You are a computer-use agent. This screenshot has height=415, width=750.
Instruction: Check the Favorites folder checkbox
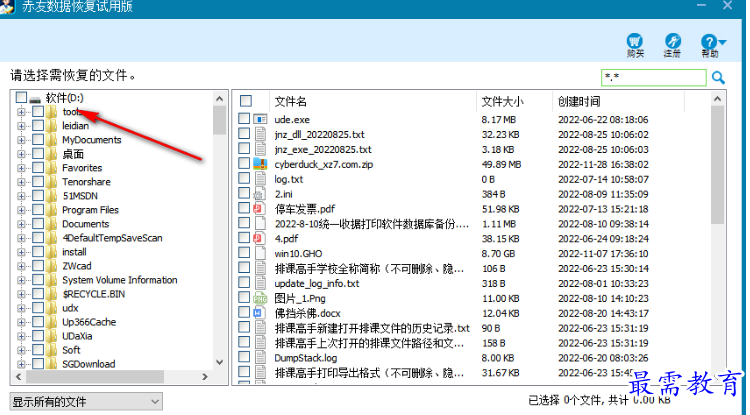click(38, 168)
